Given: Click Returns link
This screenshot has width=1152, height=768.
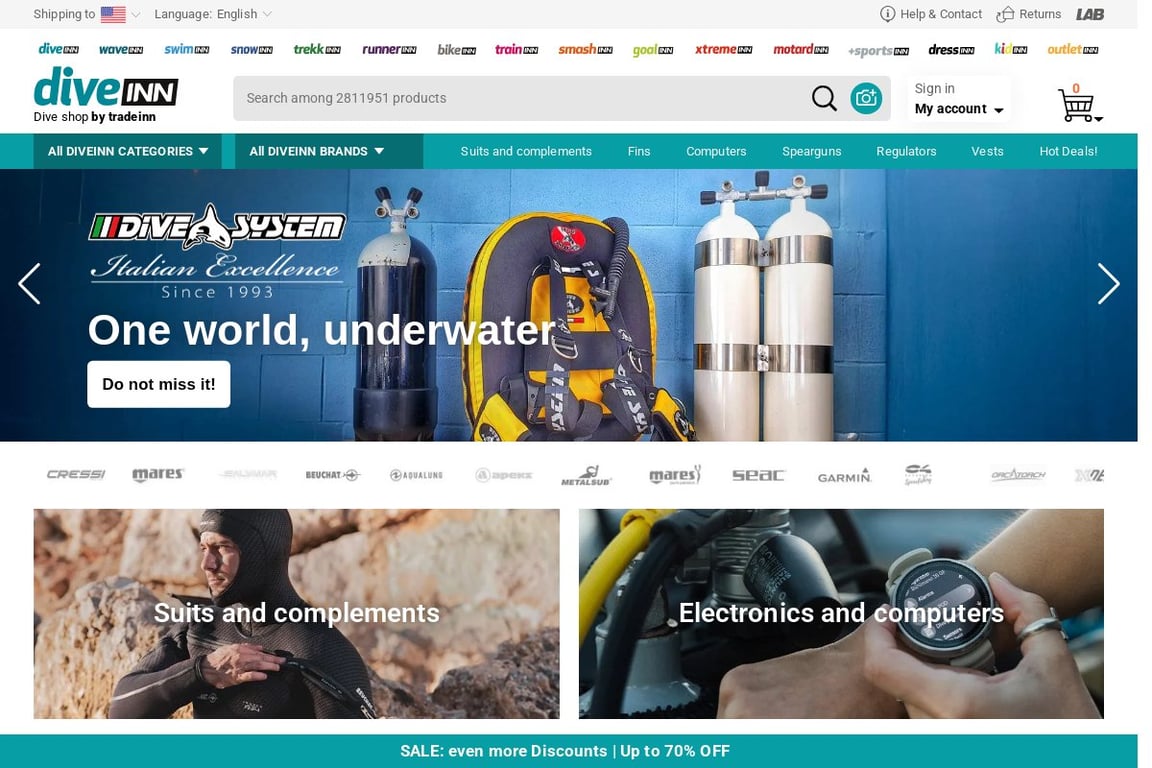Looking at the screenshot, I should [1040, 14].
